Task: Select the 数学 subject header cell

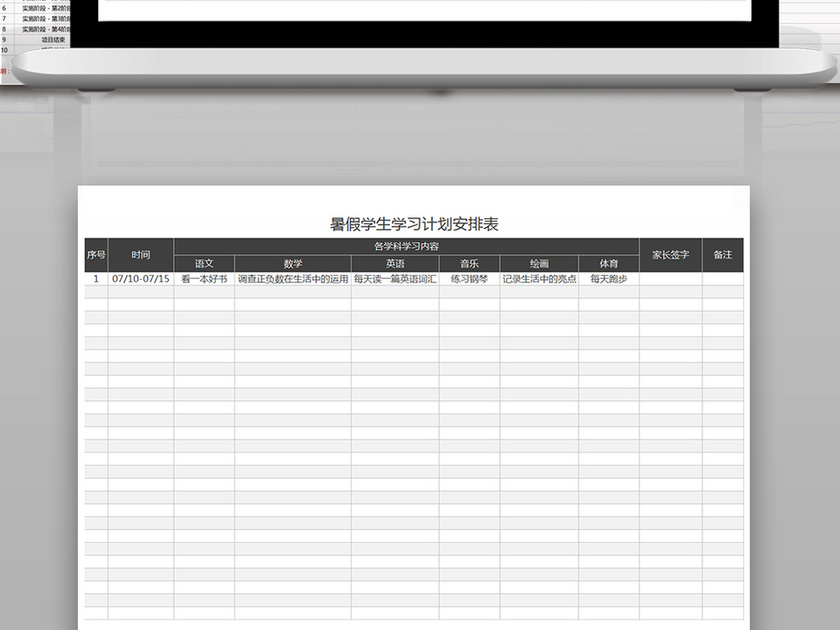Action: click(x=290, y=263)
